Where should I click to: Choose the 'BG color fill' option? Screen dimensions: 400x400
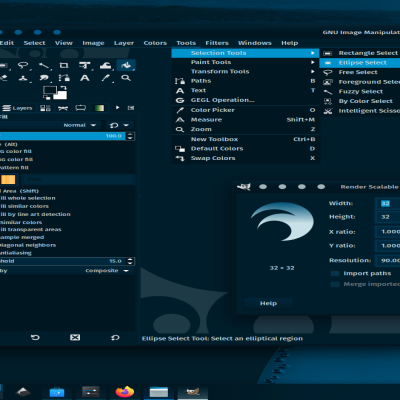tap(16, 159)
